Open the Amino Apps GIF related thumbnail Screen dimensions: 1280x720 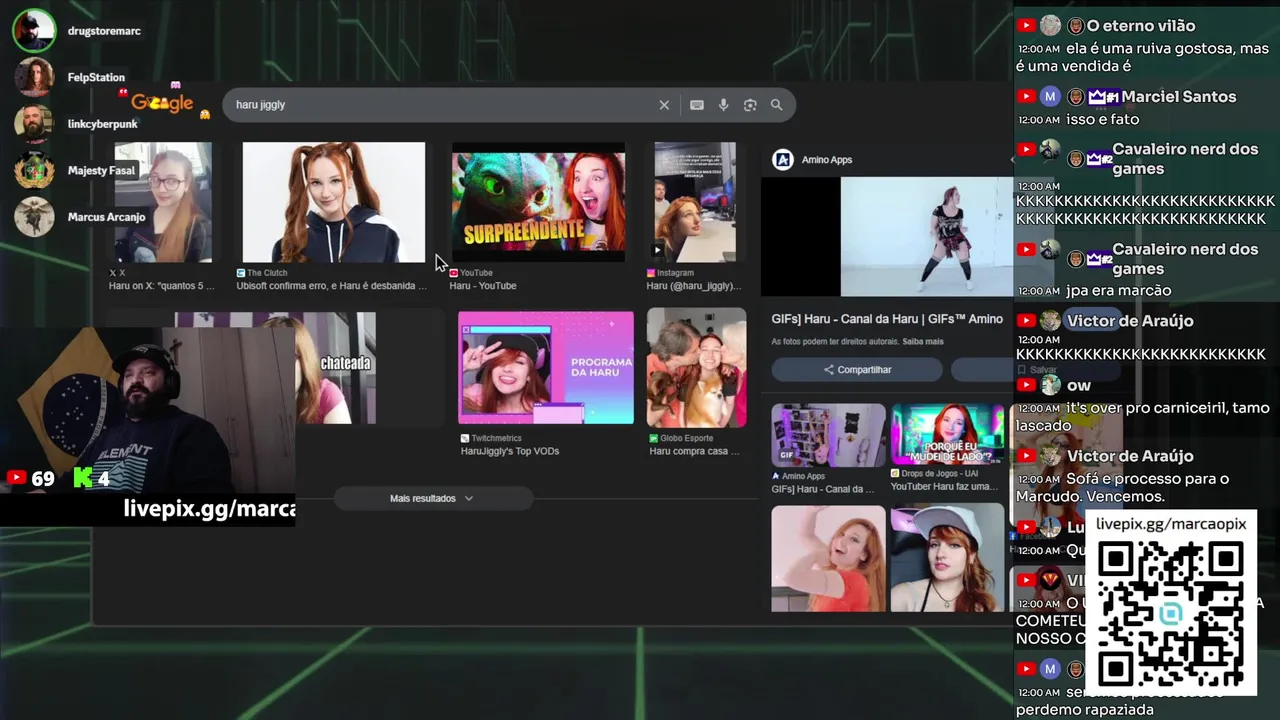click(828, 435)
